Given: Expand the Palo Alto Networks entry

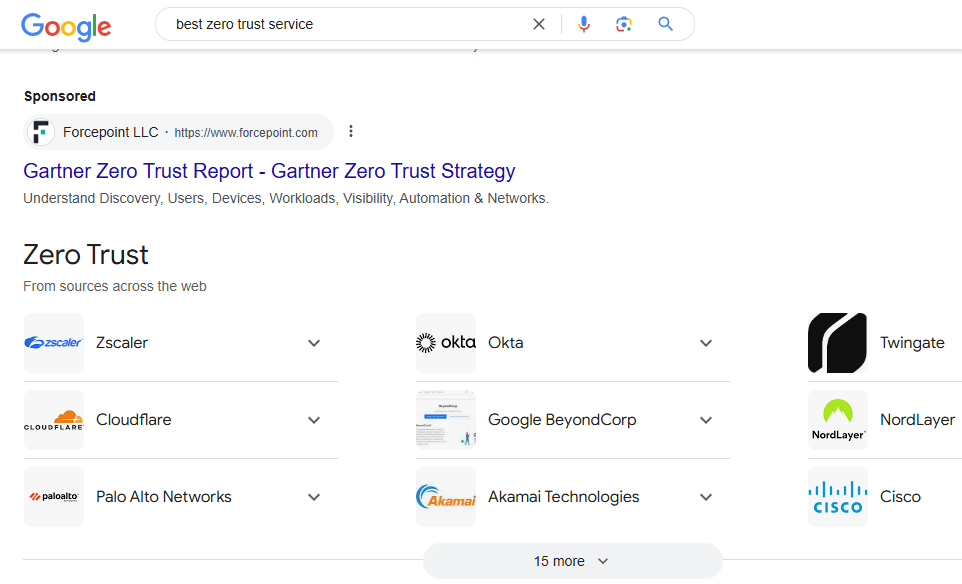Looking at the screenshot, I should pos(314,497).
